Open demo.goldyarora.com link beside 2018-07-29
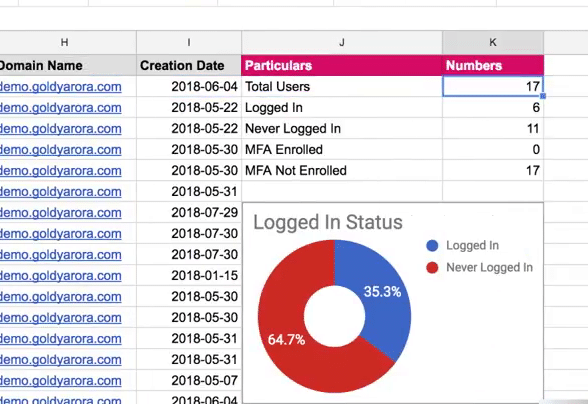 (61, 213)
